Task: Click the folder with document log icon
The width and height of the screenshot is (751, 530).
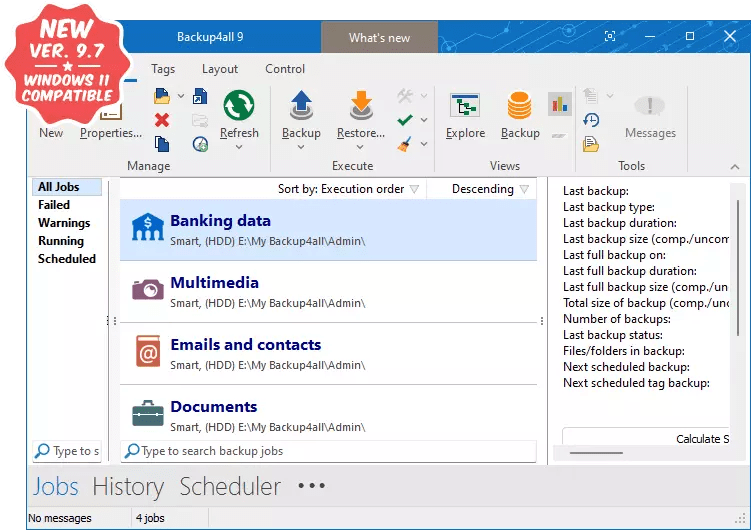Action: (591, 144)
